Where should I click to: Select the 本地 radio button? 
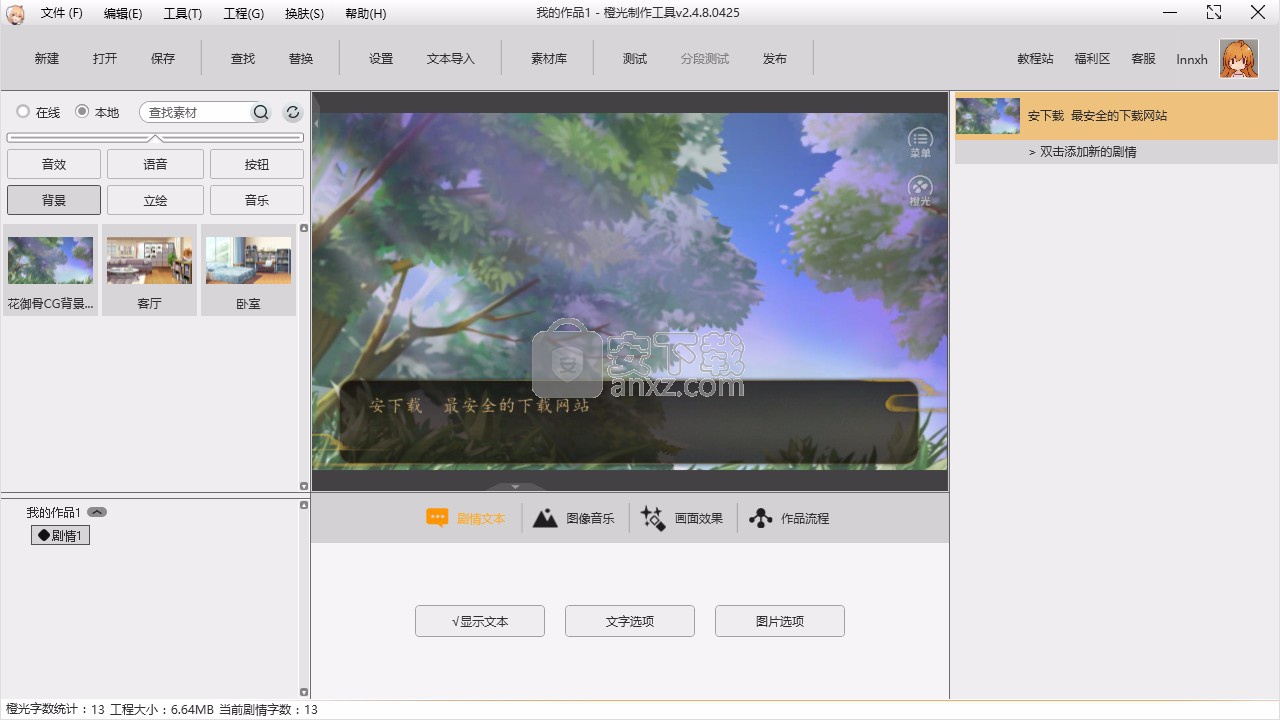pos(82,112)
